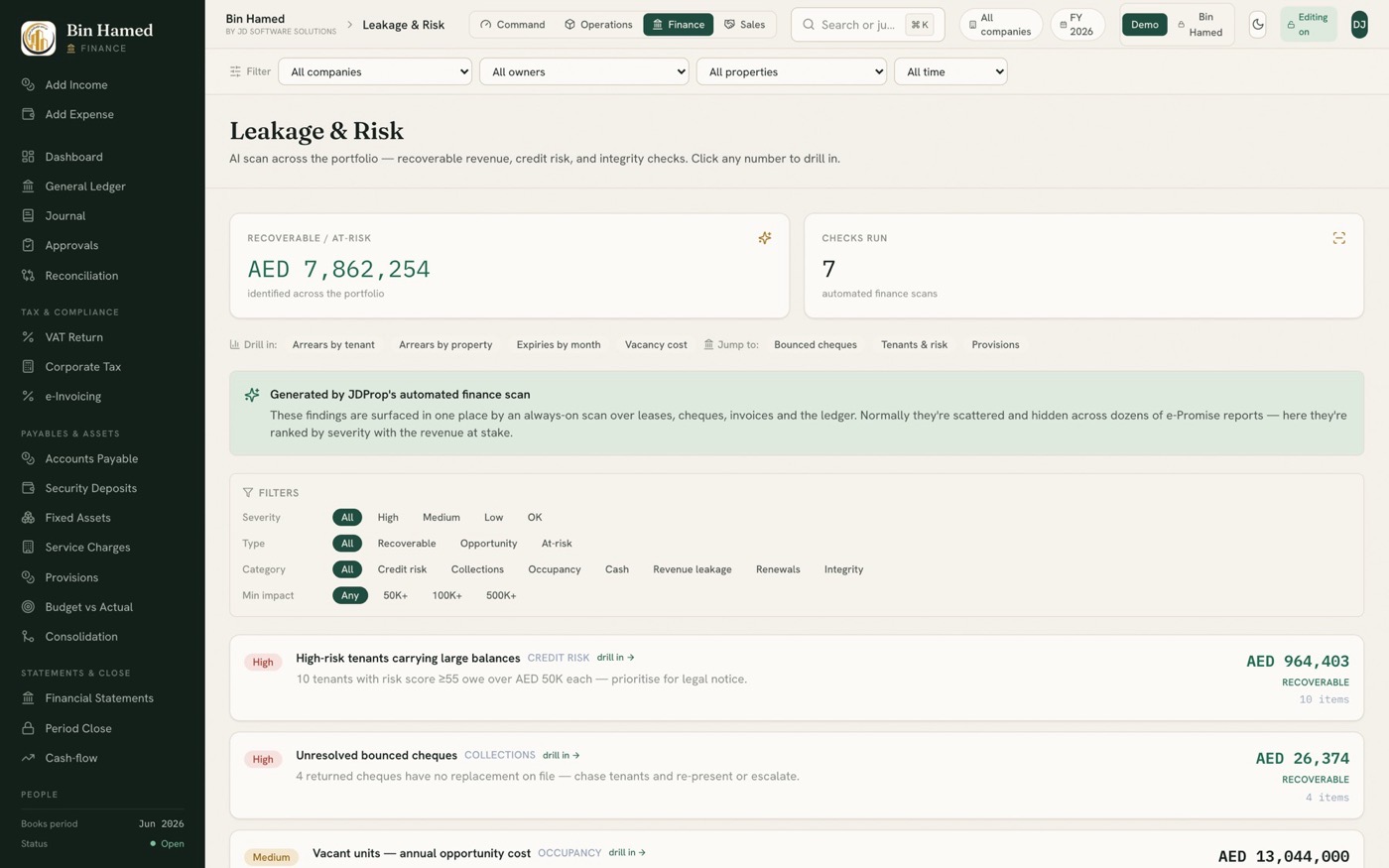Click the Budget vs Actual target icon

pos(28,607)
